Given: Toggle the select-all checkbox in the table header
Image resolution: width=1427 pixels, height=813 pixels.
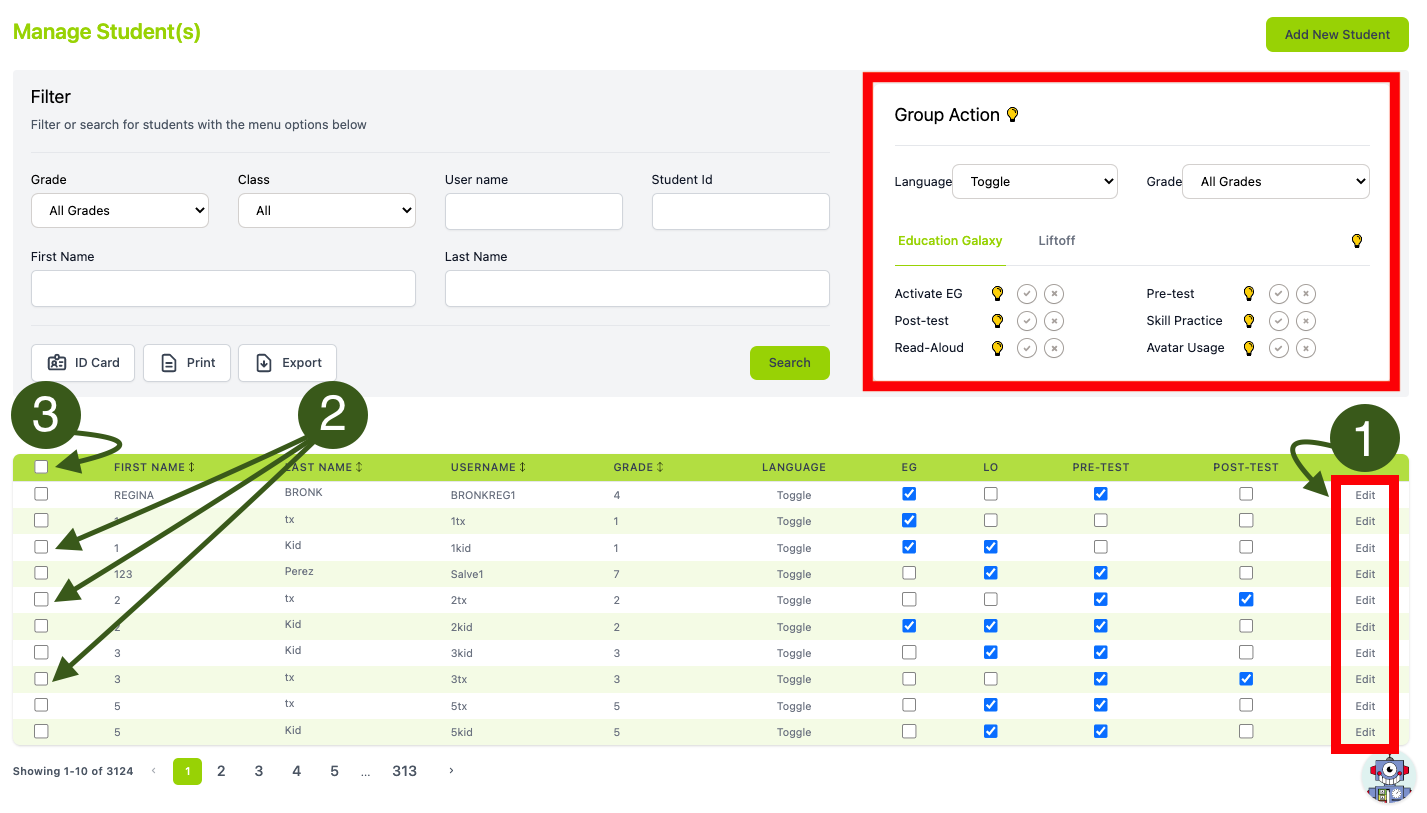Looking at the screenshot, I should click(x=41, y=466).
